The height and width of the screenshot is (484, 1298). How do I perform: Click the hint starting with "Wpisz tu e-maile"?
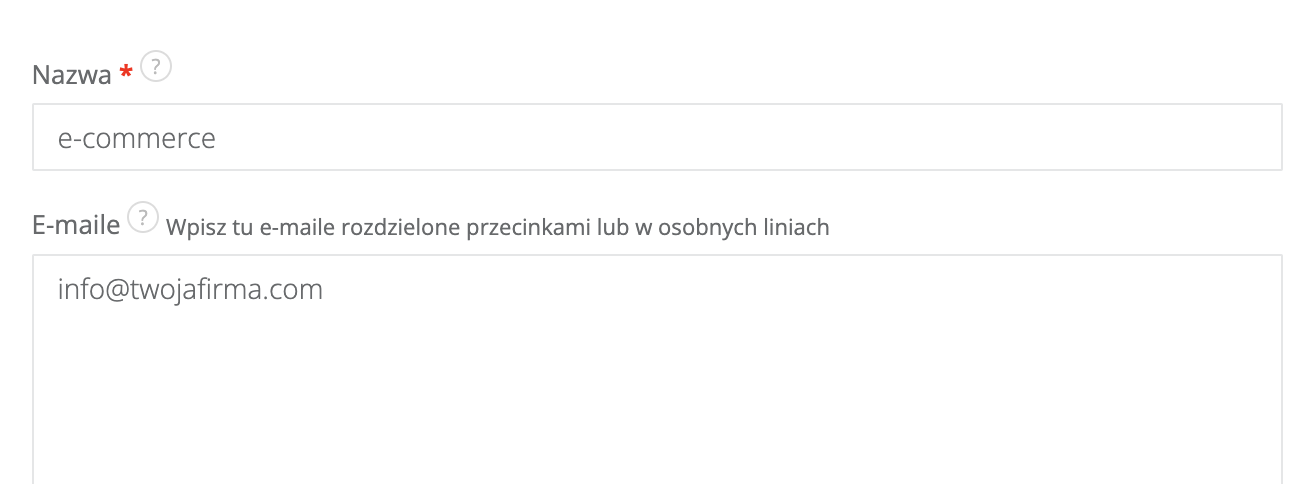(x=497, y=227)
